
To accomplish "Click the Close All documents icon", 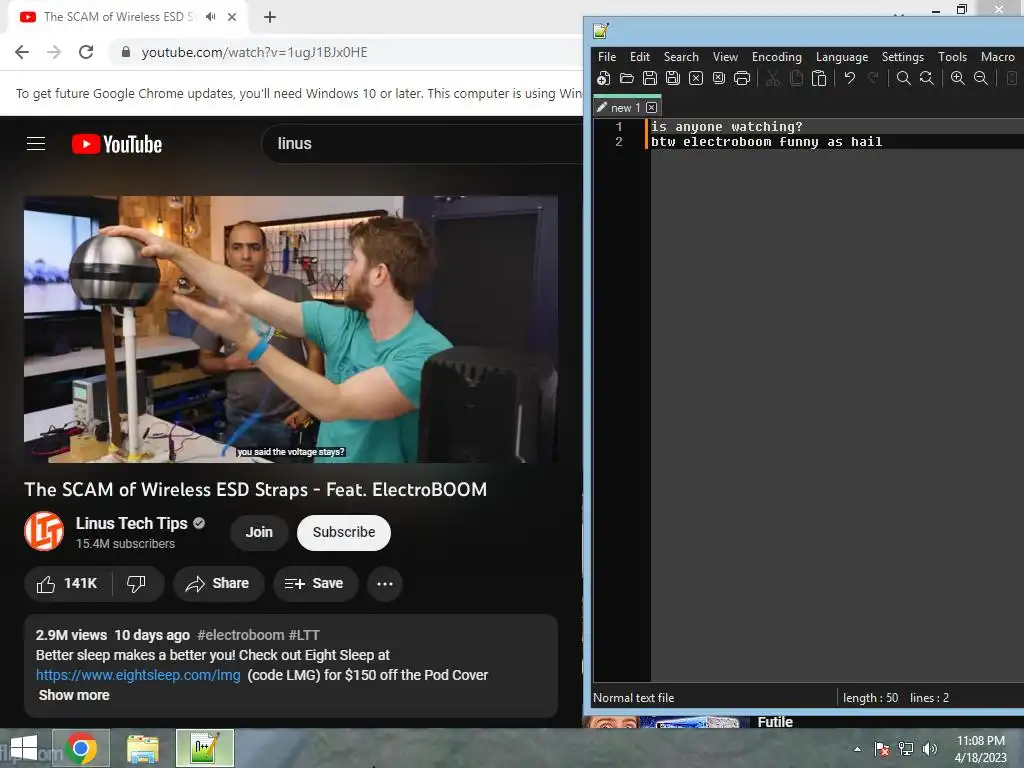I will 719,78.
